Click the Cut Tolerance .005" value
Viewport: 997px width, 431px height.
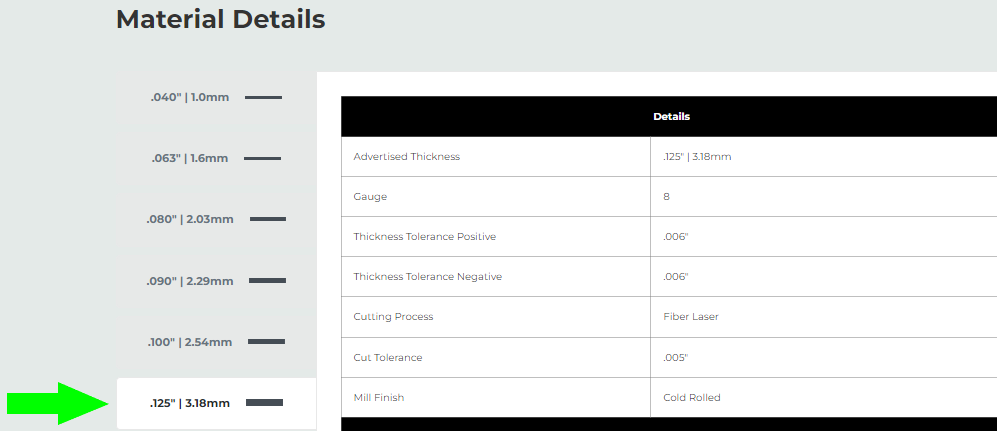tap(675, 357)
